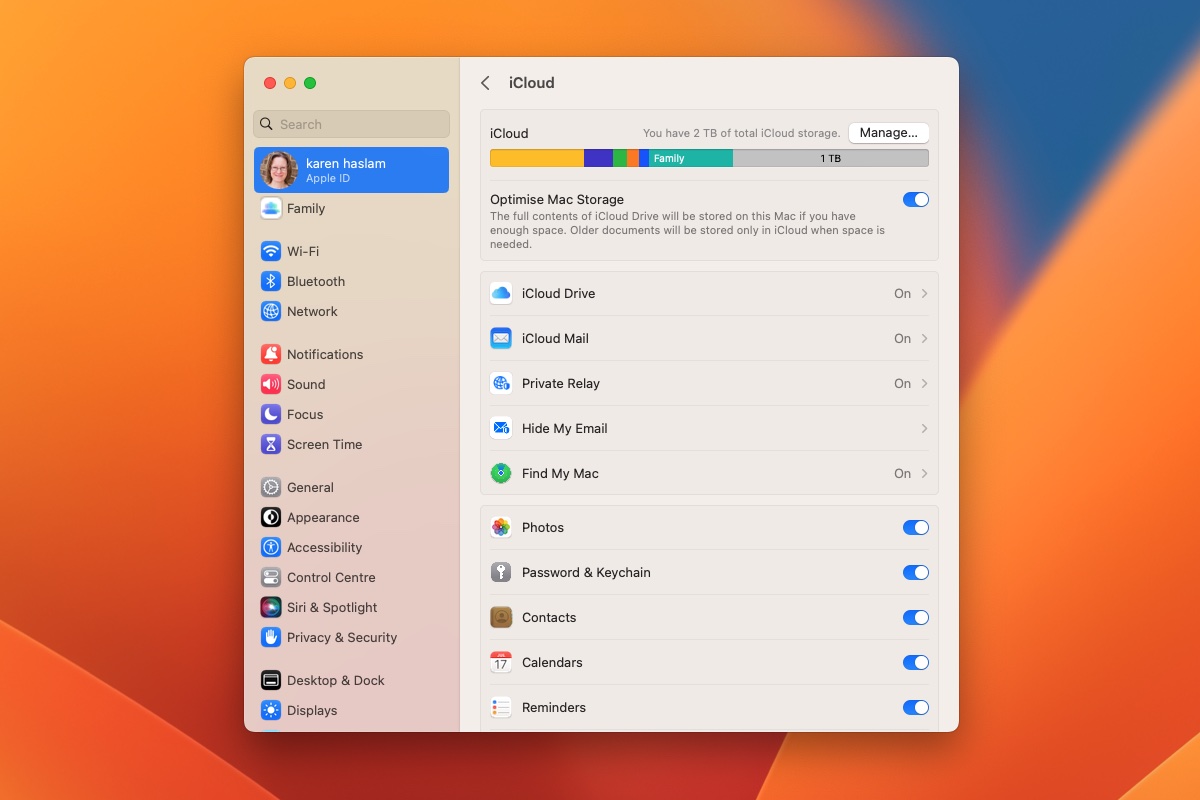Image resolution: width=1200 pixels, height=800 pixels.
Task: Click the Manage... storage button
Action: tap(889, 132)
